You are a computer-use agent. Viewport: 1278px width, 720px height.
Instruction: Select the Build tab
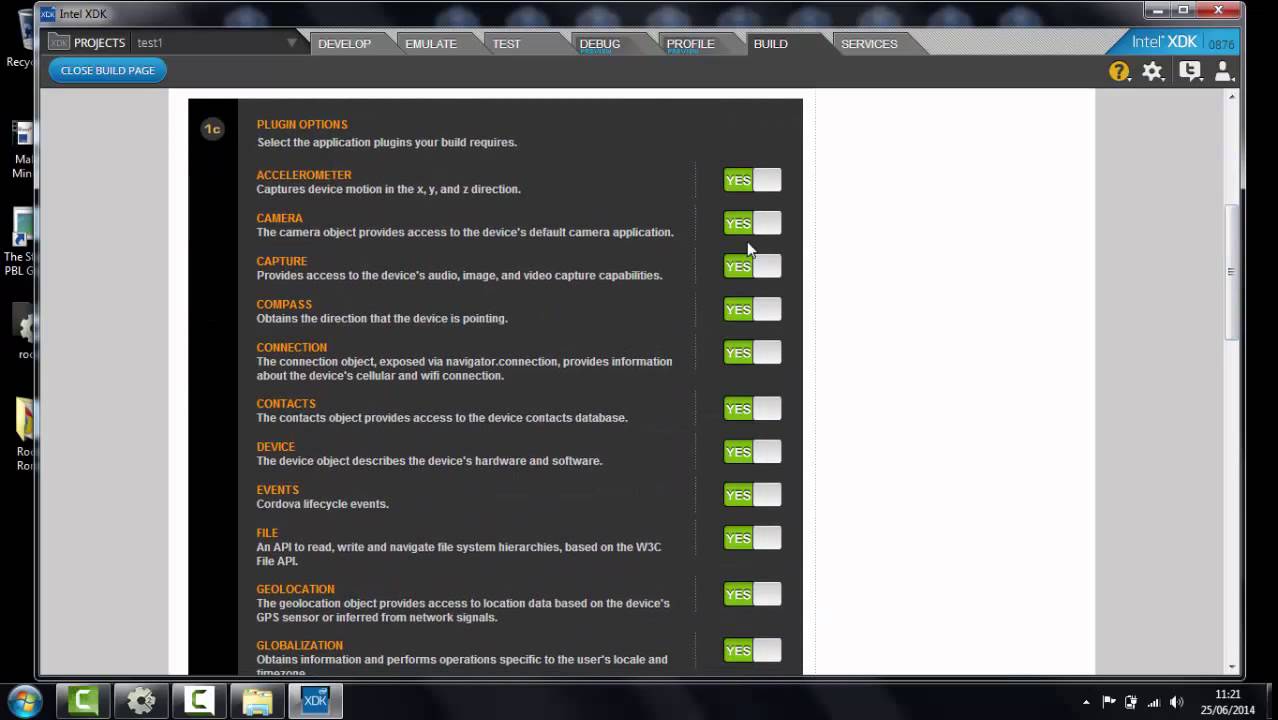(770, 44)
